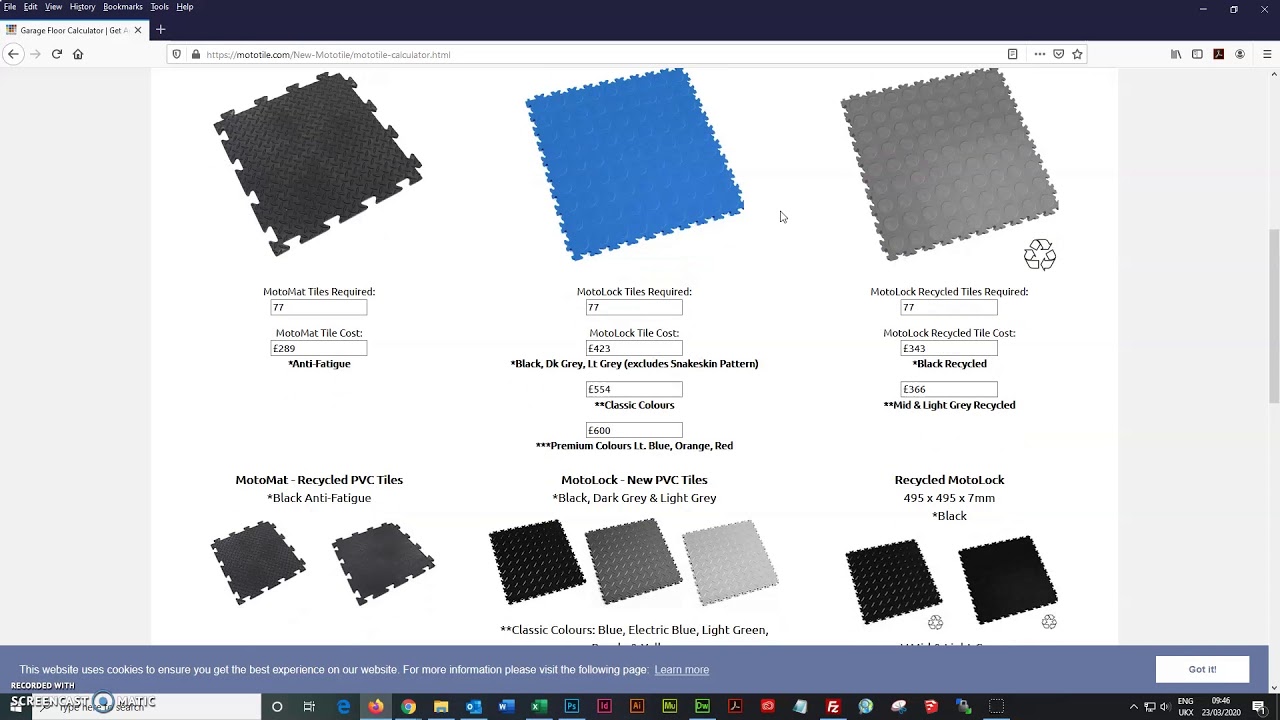Open the Firefox account icon
The image size is (1280, 720).
click(x=1240, y=54)
